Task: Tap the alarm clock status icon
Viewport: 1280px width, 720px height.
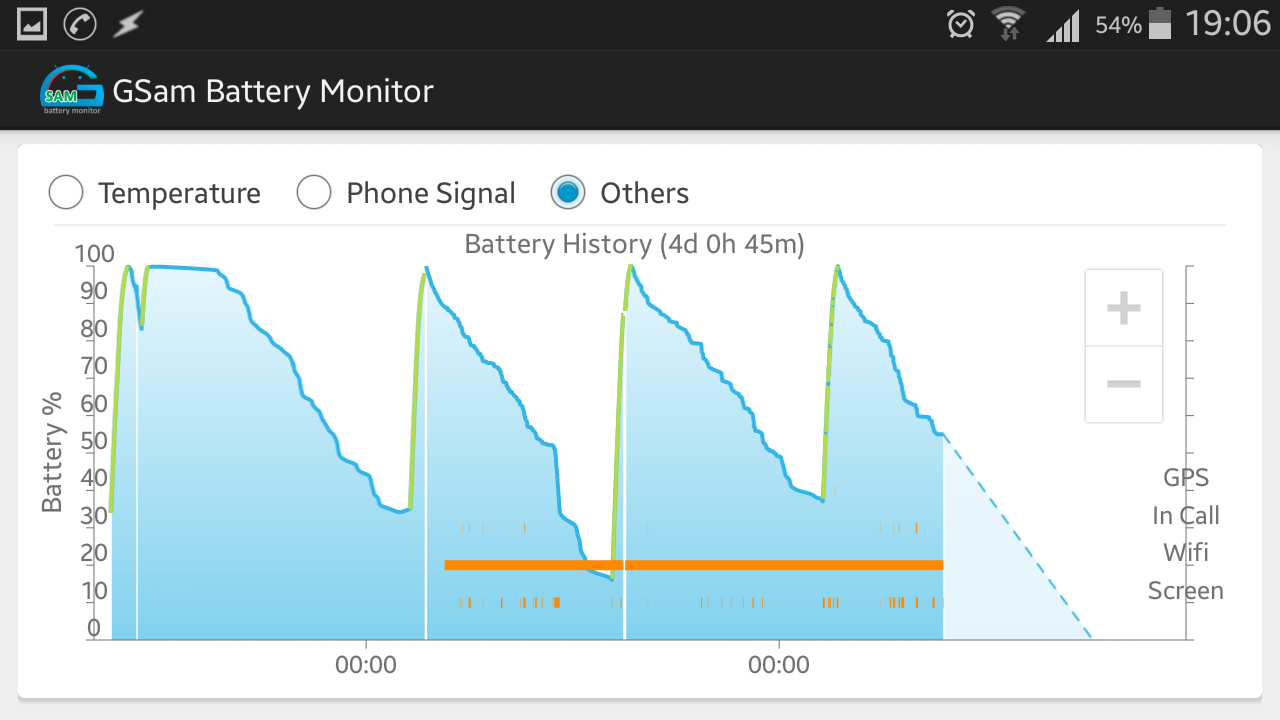Action: click(961, 24)
